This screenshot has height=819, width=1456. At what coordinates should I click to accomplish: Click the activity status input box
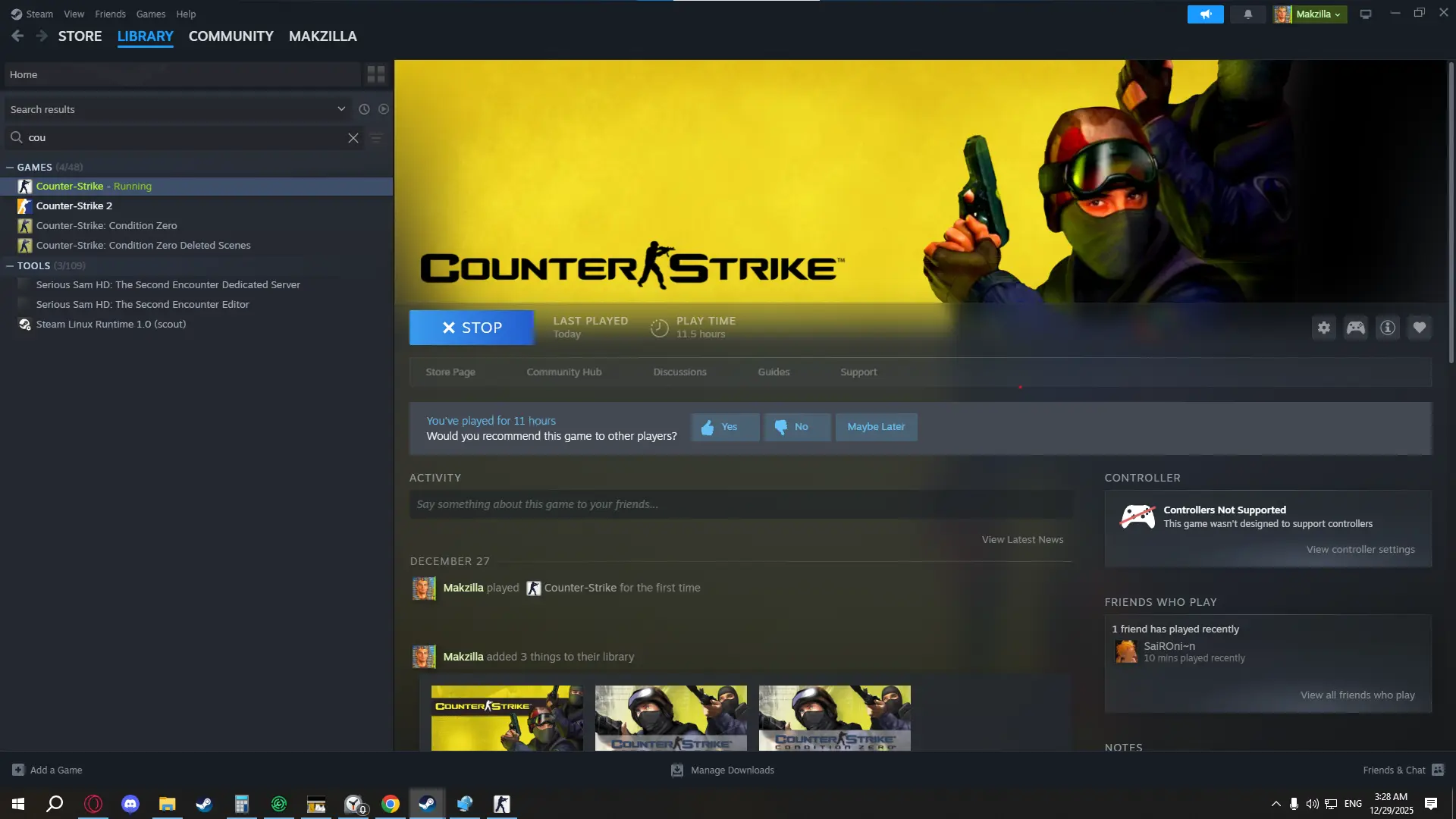741,504
